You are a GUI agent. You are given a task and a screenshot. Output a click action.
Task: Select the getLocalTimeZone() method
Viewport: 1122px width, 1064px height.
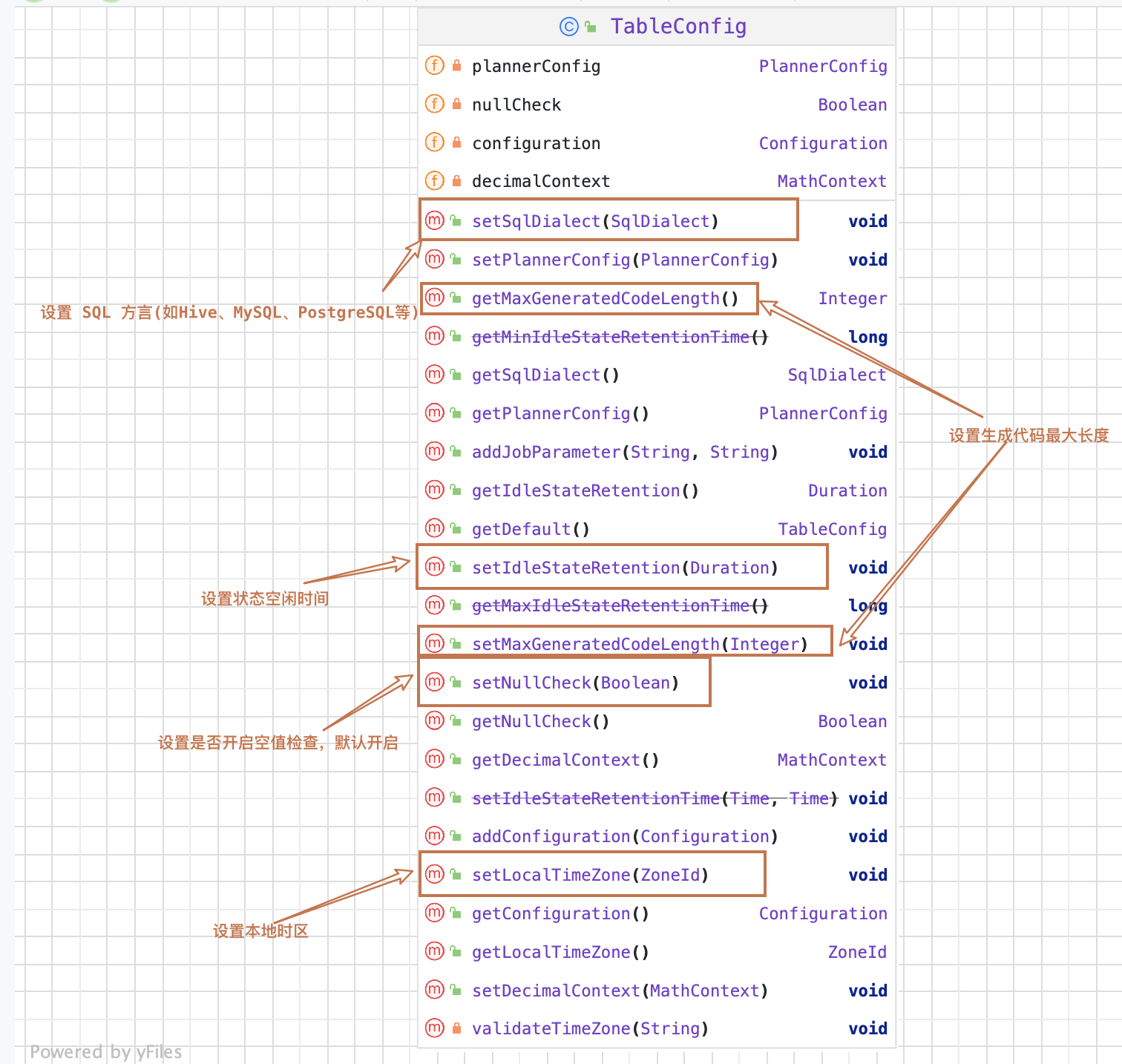click(x=560, y=952)
